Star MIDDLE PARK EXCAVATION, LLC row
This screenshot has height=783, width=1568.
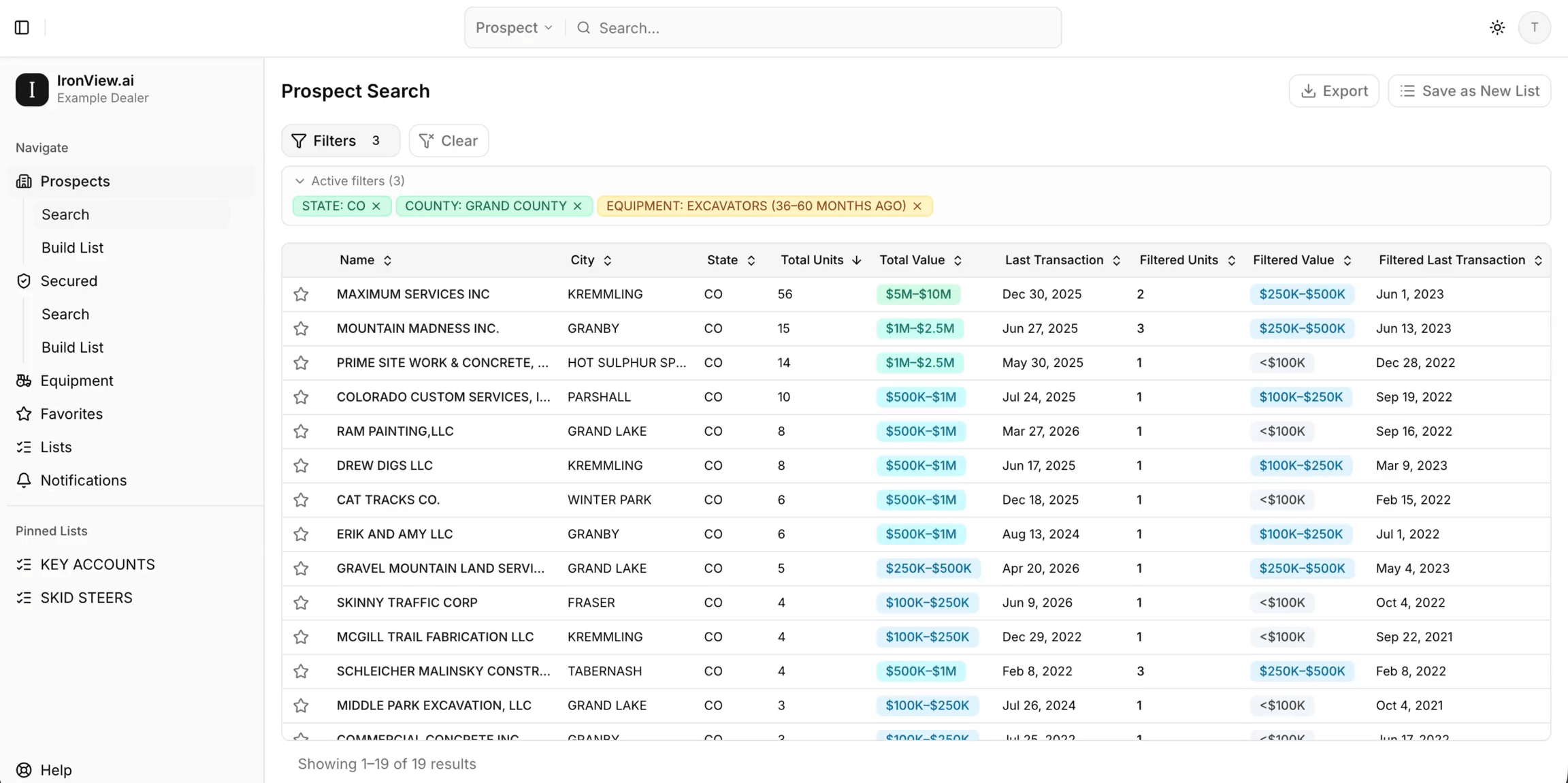click(301, 705)
